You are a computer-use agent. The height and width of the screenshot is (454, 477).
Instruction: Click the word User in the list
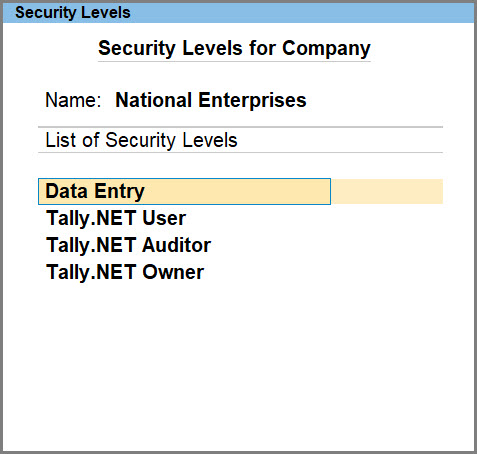tap(164, 218)
